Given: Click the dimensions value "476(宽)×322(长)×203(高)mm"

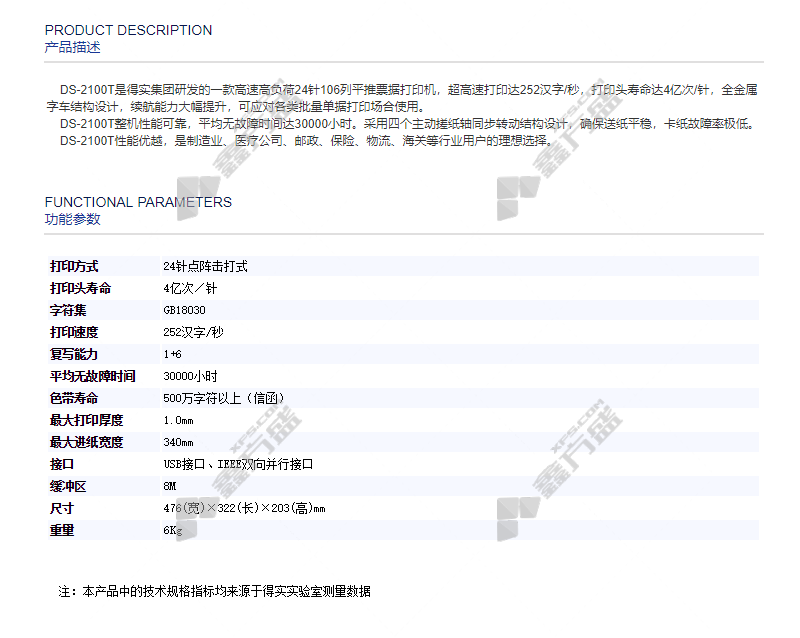Looking at the screenshot, I should tap(244, 508).
